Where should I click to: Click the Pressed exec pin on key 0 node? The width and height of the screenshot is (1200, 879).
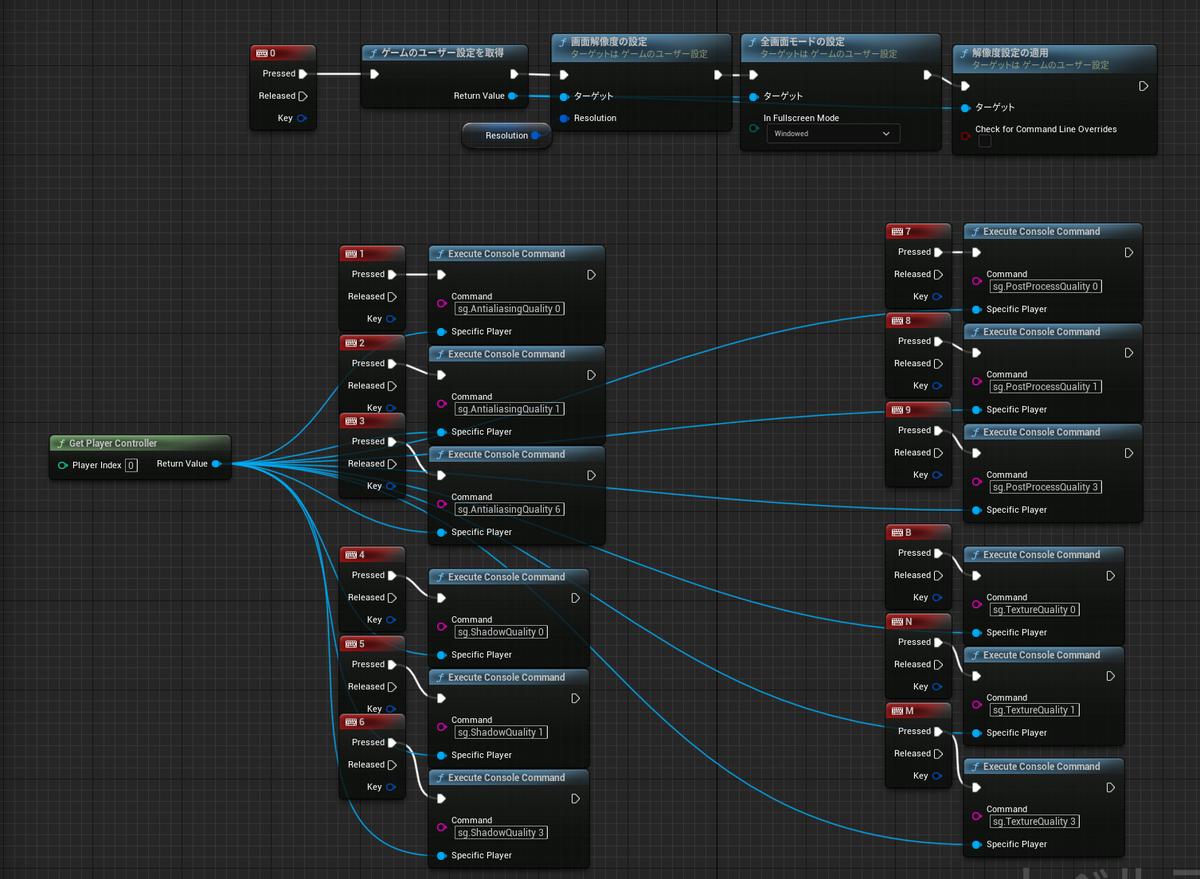303,73
